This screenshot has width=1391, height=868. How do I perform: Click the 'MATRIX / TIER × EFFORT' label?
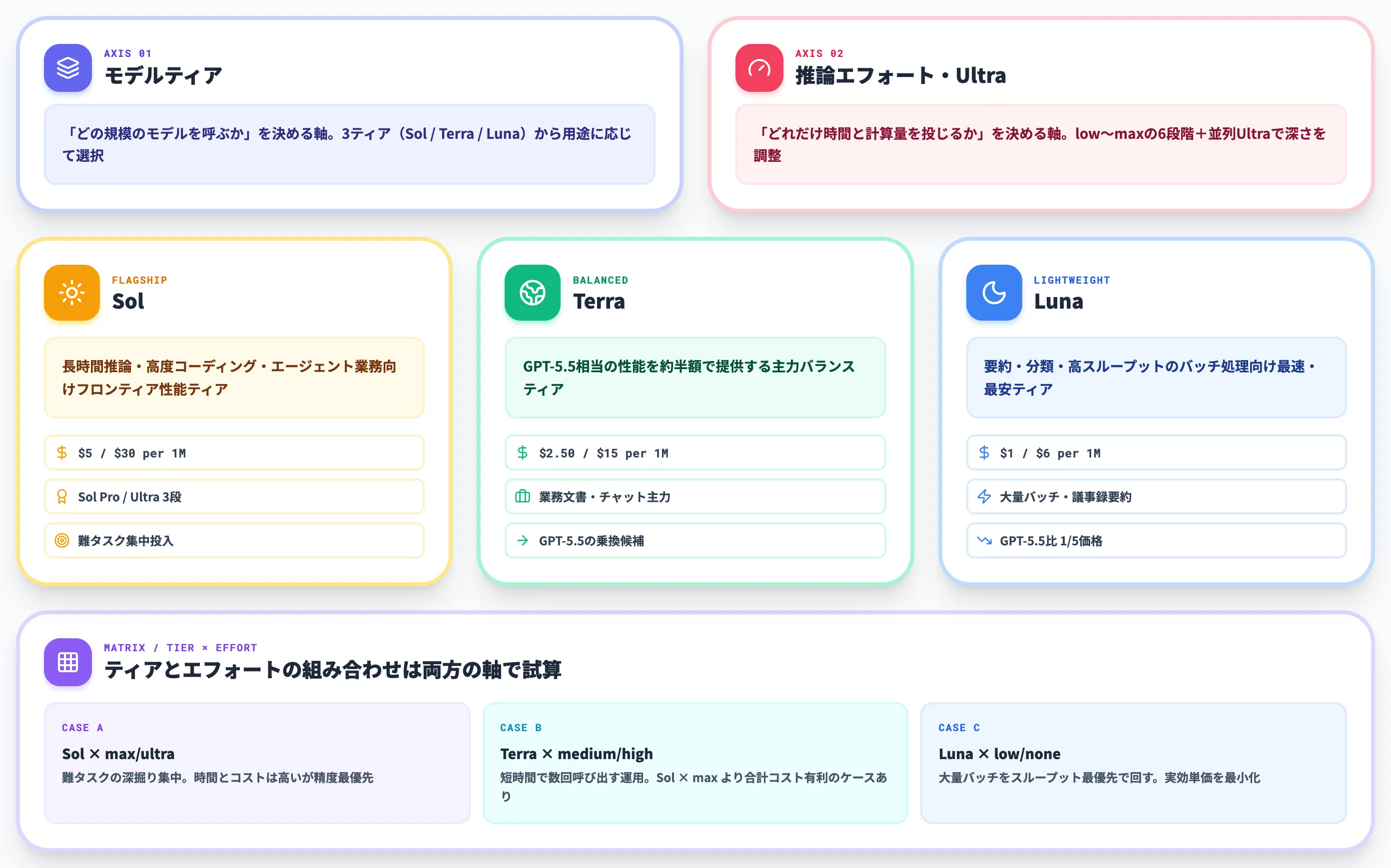pos(180,648)
